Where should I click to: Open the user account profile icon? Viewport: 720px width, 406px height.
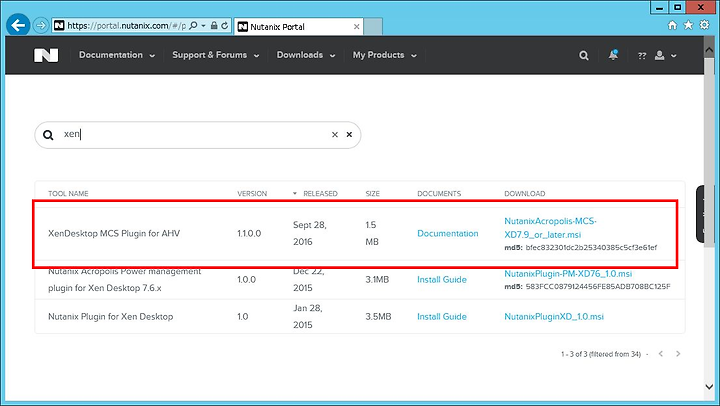[659, 56]
